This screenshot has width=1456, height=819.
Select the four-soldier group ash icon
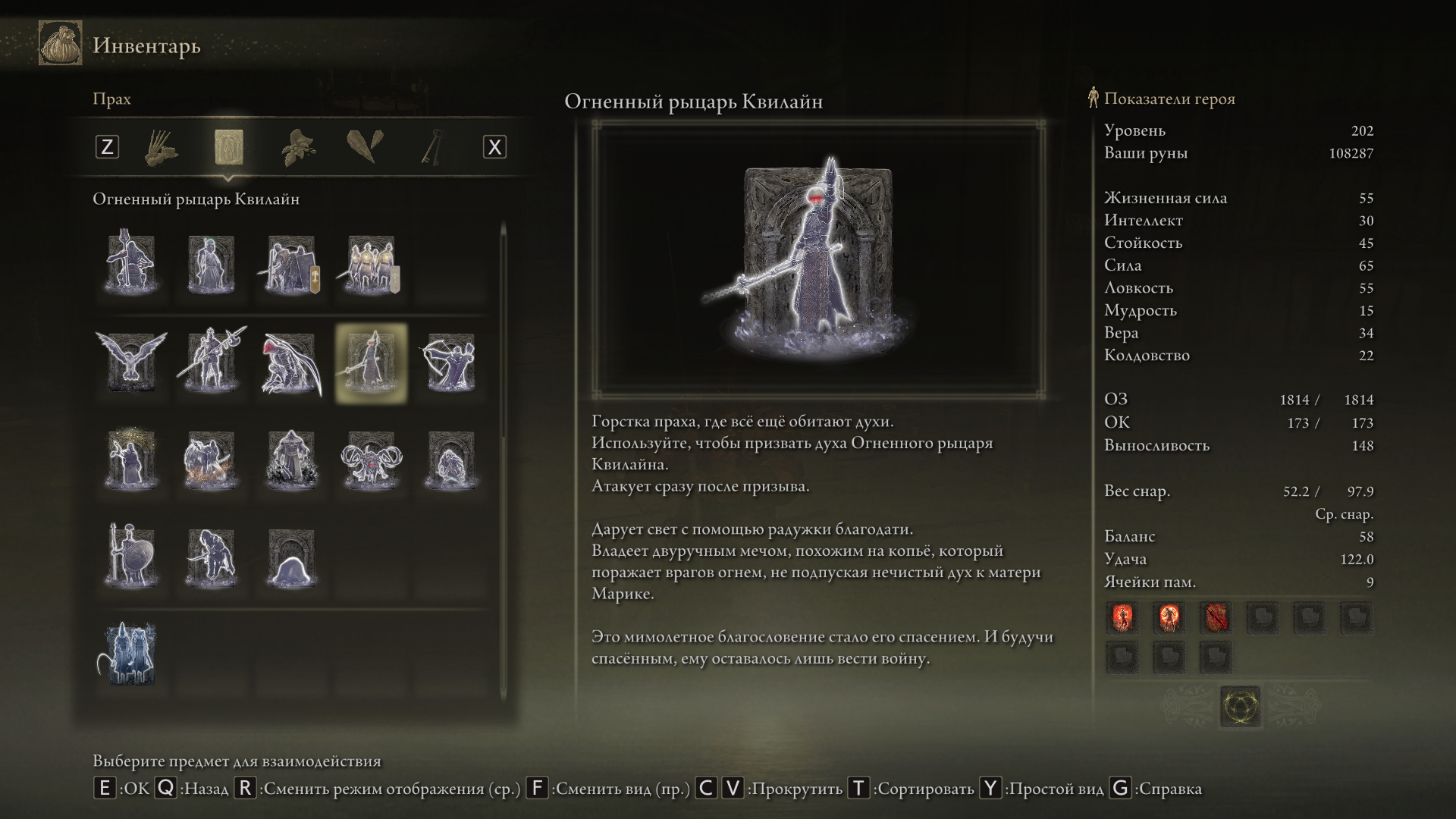click(372, 265)
